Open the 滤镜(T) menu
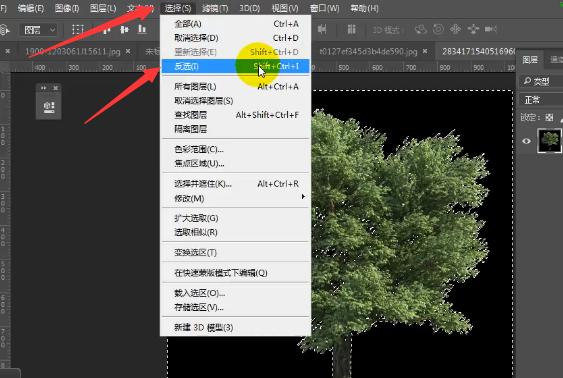The width and height of the screenshot is (563, 378). coord(215,8)
